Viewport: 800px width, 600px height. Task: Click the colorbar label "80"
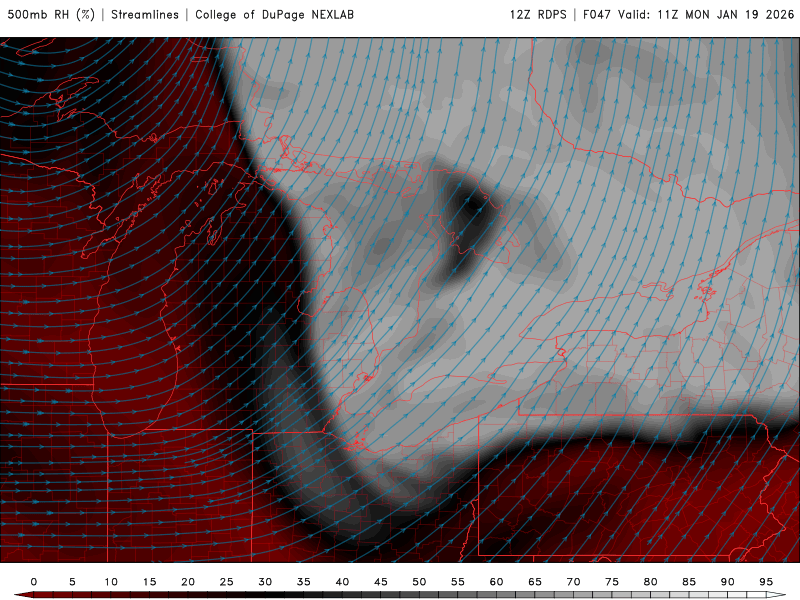(651, 582)
